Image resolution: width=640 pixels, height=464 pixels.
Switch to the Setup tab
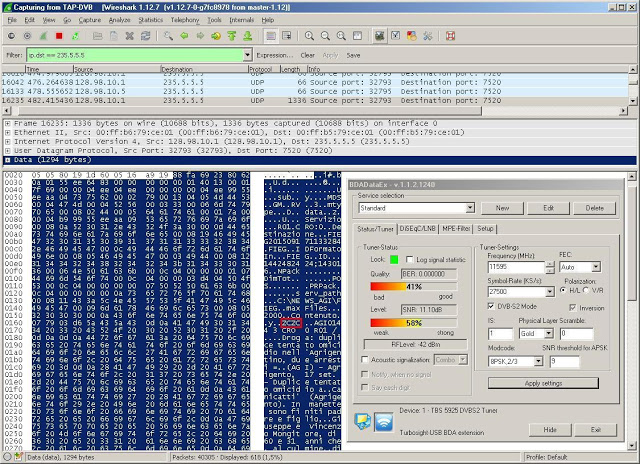click(485, 229)
